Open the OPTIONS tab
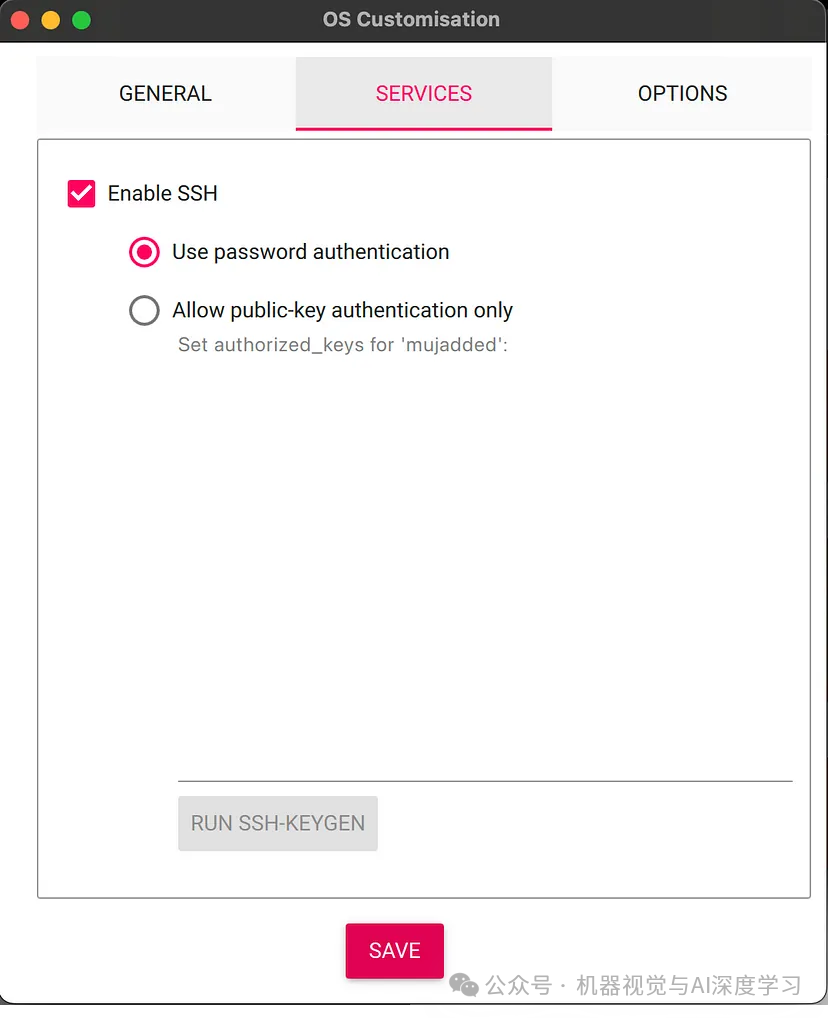 pyautogui.click(x=682, y=93)
